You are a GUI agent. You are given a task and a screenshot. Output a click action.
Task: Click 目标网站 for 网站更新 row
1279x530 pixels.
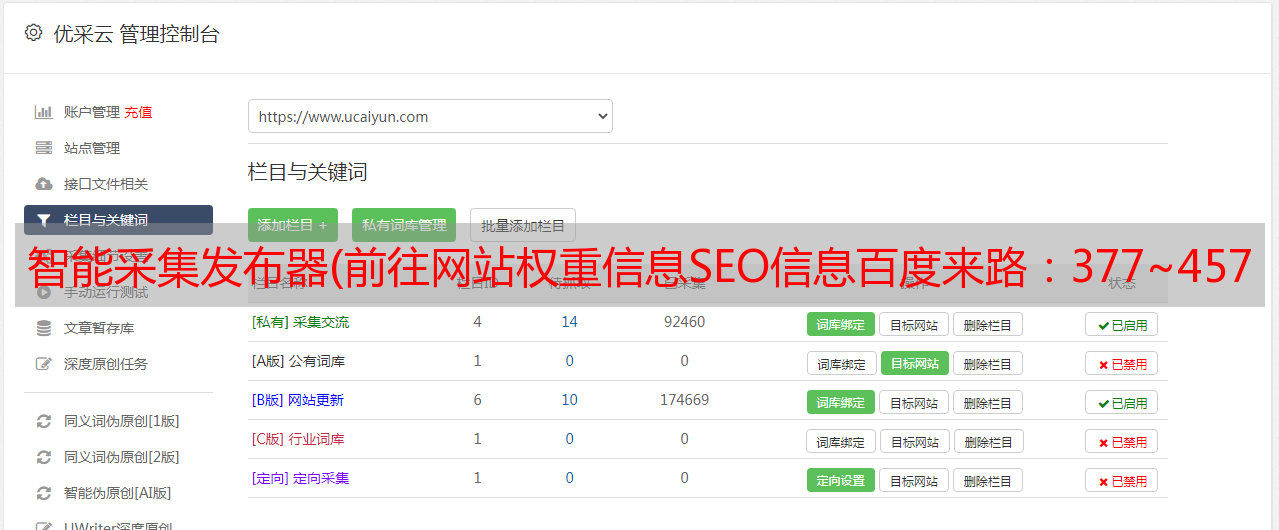click(914, 402)
